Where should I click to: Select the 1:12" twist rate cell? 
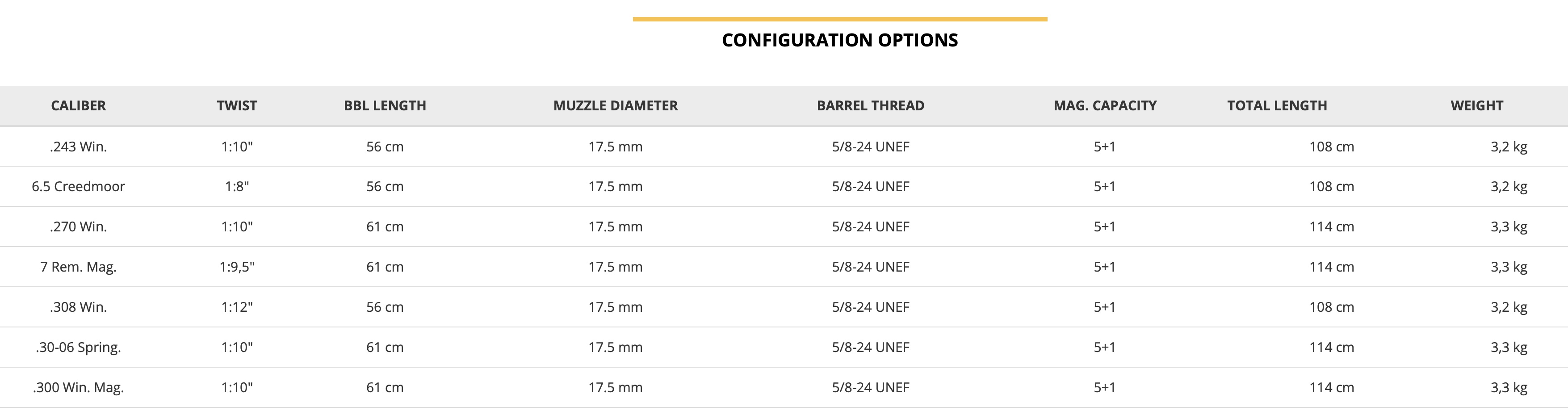(x=237, y=308)
